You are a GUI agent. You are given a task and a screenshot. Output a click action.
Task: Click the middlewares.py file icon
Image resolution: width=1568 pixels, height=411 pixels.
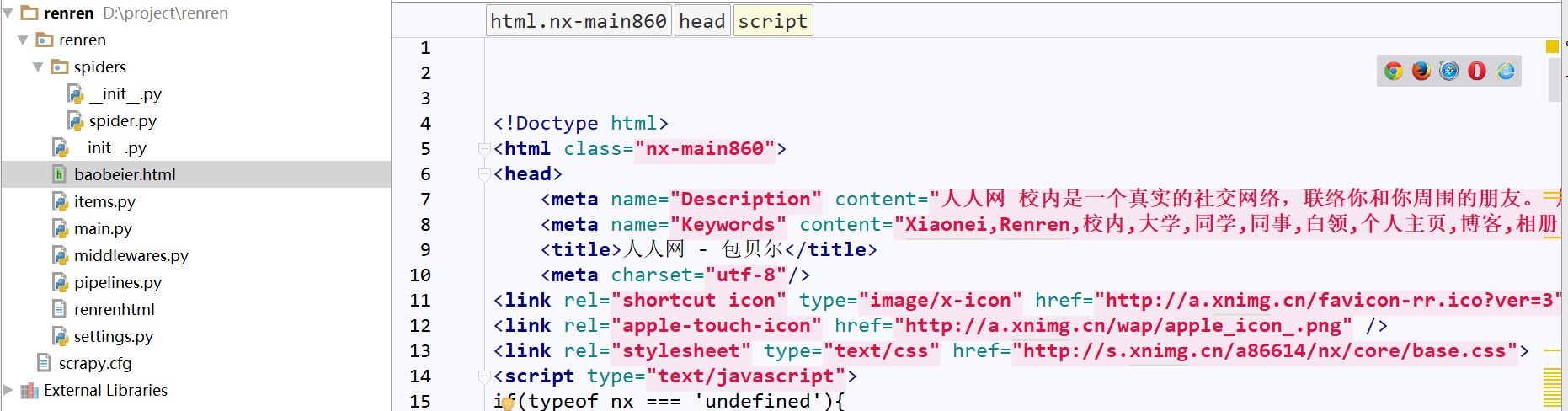tap(60, 255)
